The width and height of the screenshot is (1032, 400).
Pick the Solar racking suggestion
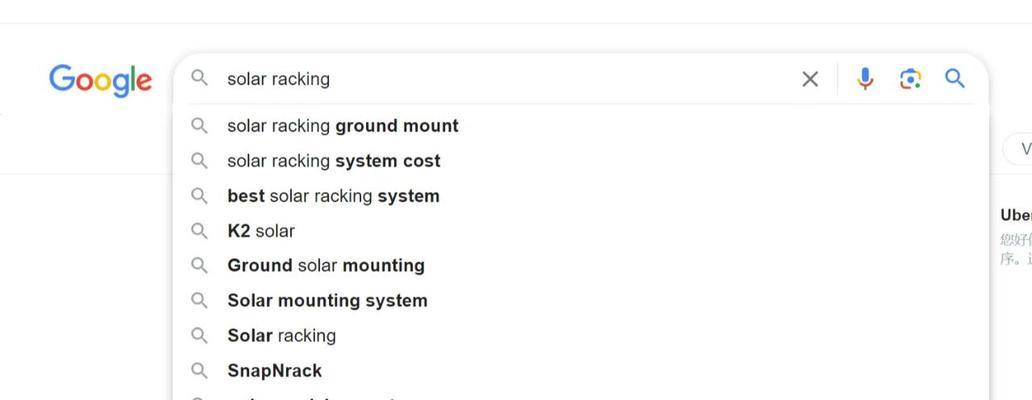(581, 335)
